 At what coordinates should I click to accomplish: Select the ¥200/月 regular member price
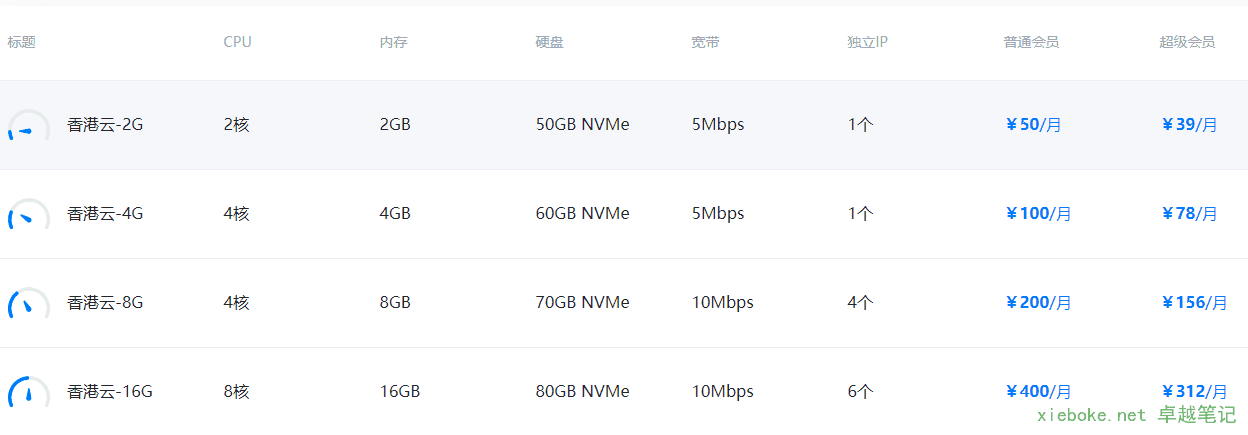(1038, 302)
